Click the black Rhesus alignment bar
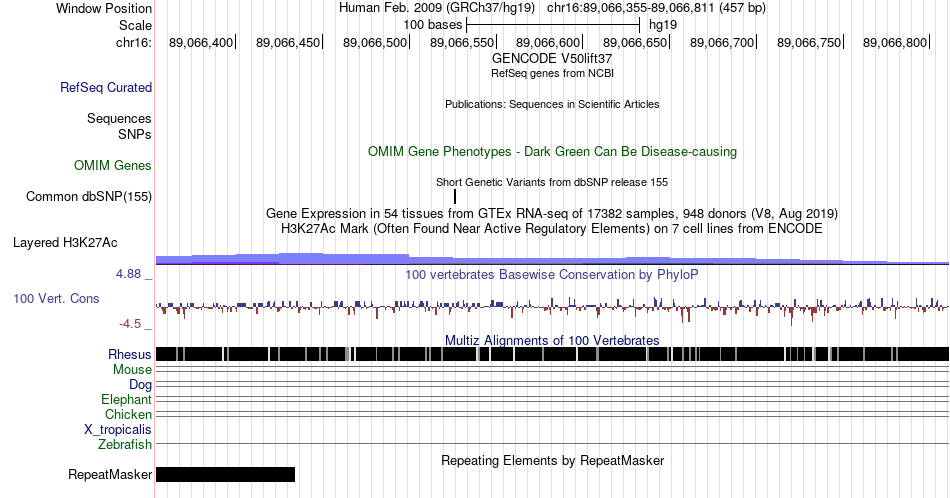The image size is (950, 498). point(552,354)
